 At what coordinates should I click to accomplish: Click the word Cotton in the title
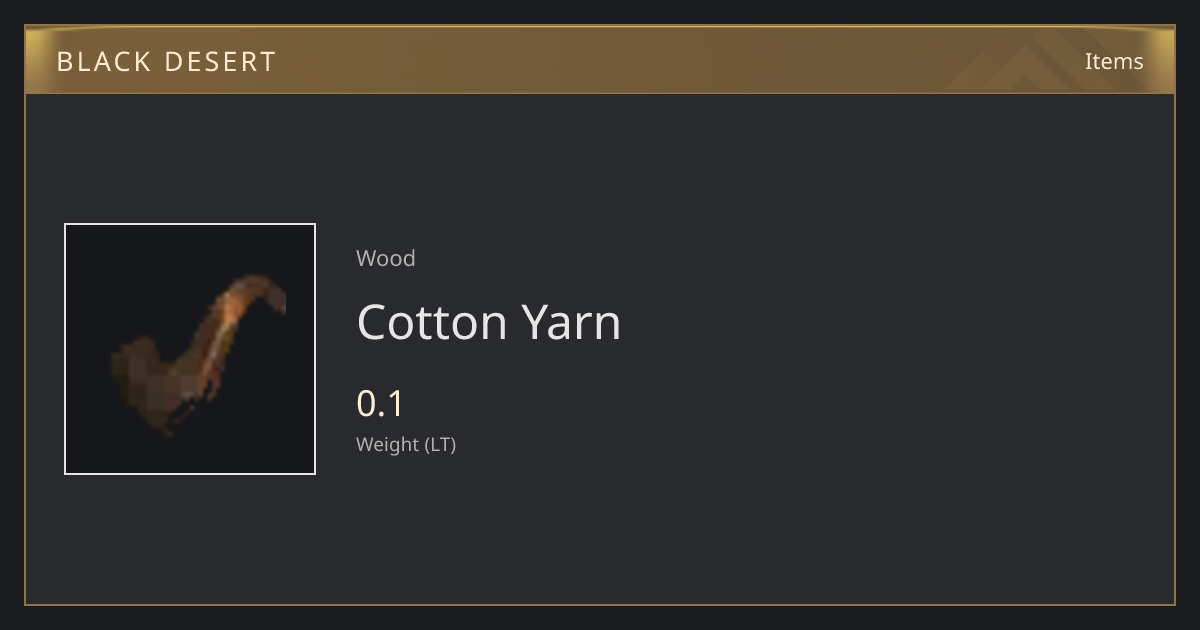433,322
